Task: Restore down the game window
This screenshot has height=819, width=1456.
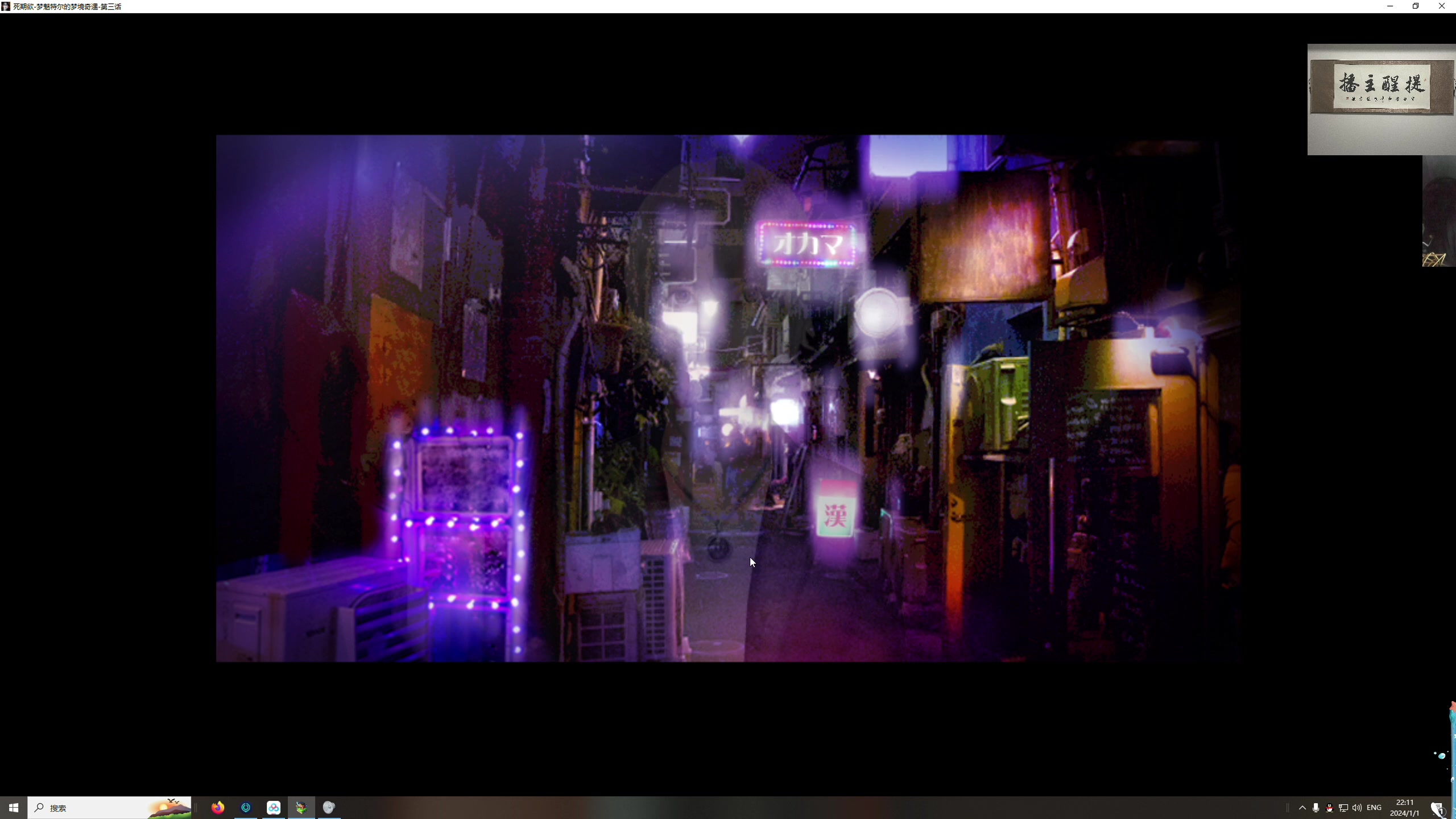Action: click(1416, 6)
